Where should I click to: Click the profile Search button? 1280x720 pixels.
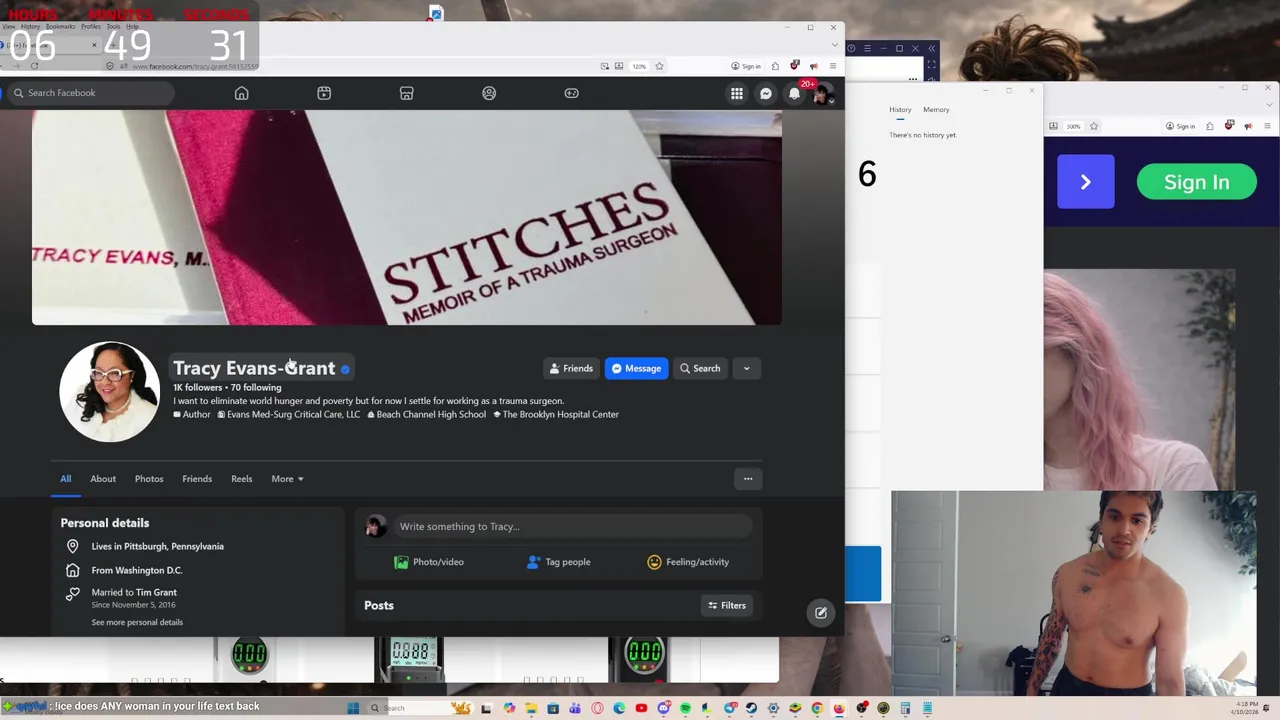coord(700,369)
